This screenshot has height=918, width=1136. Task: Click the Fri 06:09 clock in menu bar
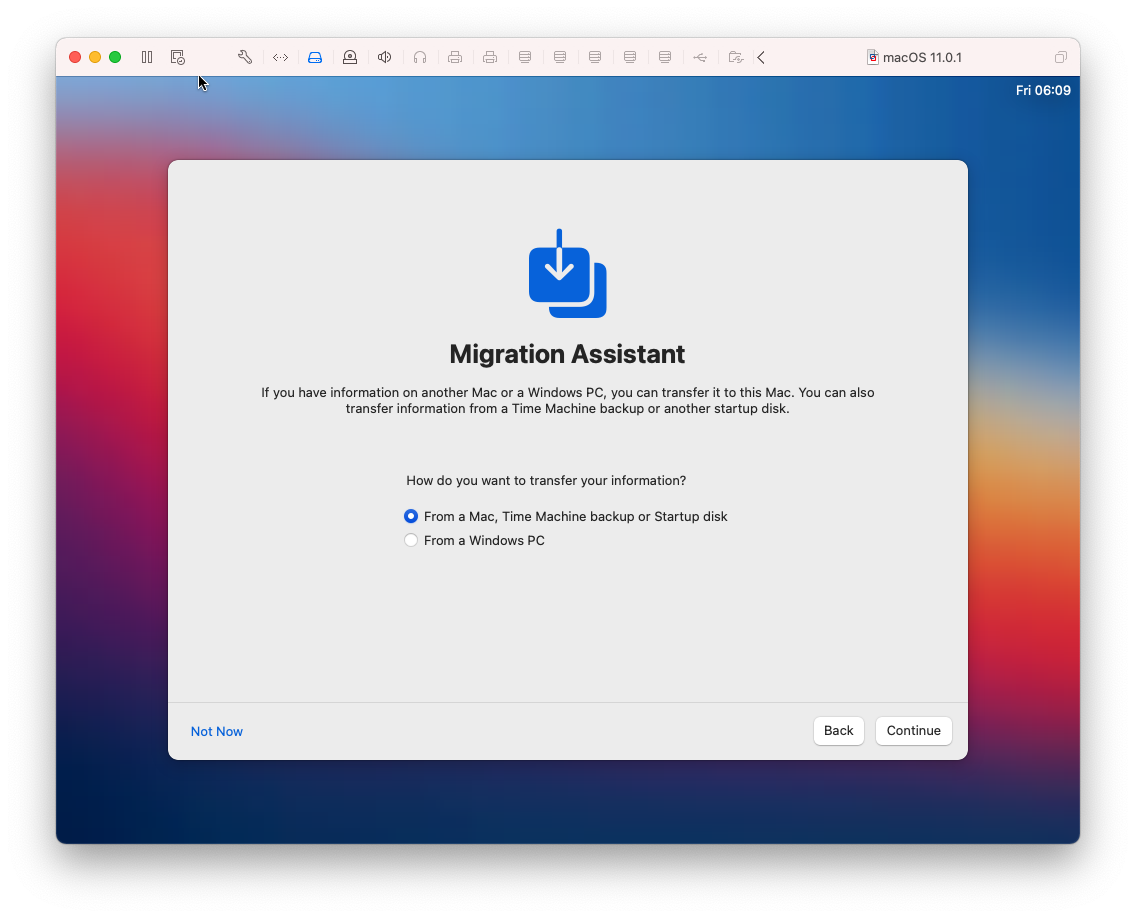[1043, 90]
